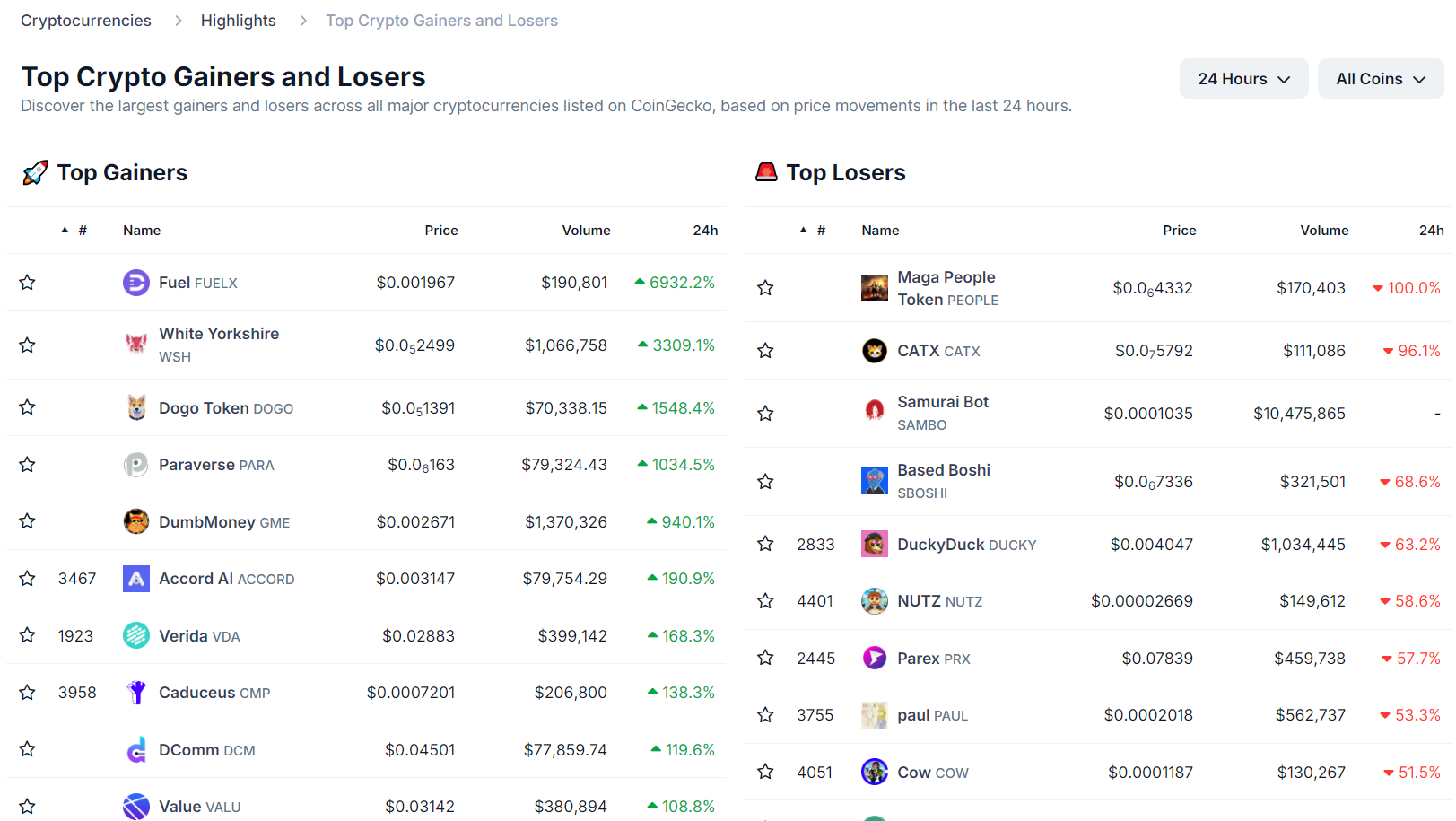This screenshot has height=821, width=1456.
Task: Click the $1,370,326 DumbMoney volume
Action: pos(566,522)
